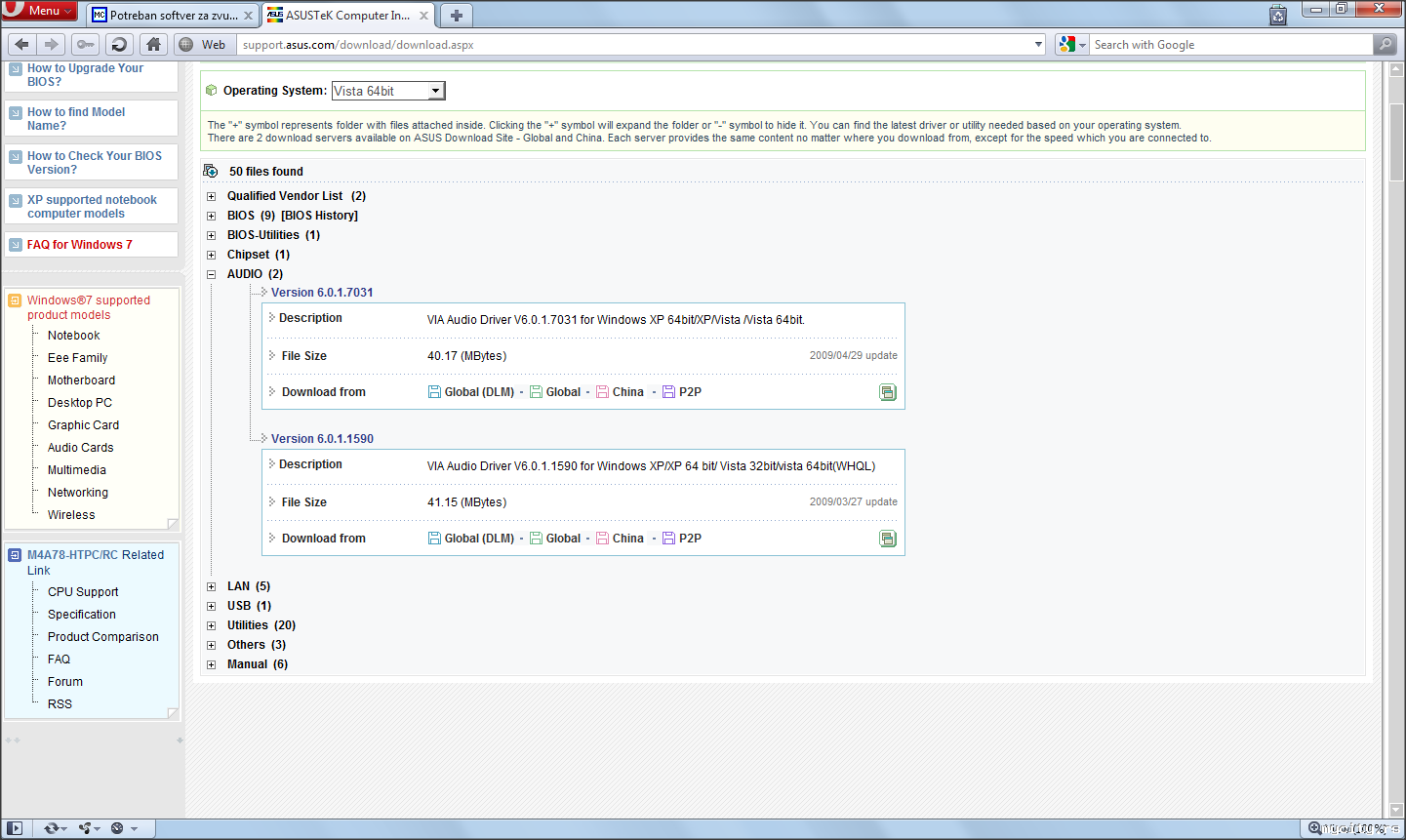Screen dimensions: 1406x840
Task: Click the magnifier search button
Action: tap(1385, 45)
